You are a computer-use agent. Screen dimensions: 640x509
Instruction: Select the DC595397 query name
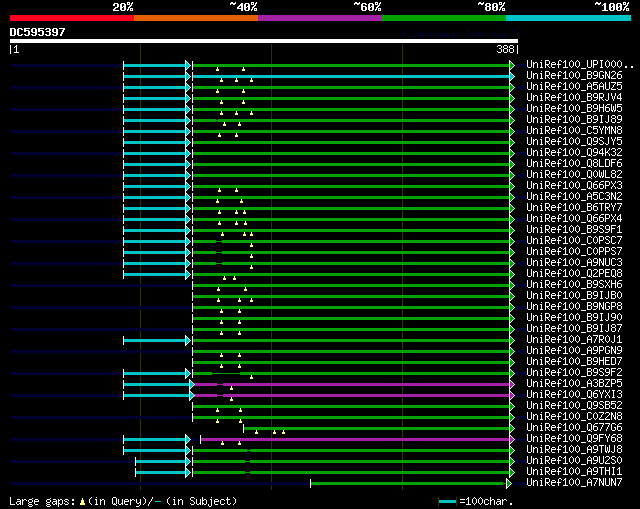click(38, 32)
